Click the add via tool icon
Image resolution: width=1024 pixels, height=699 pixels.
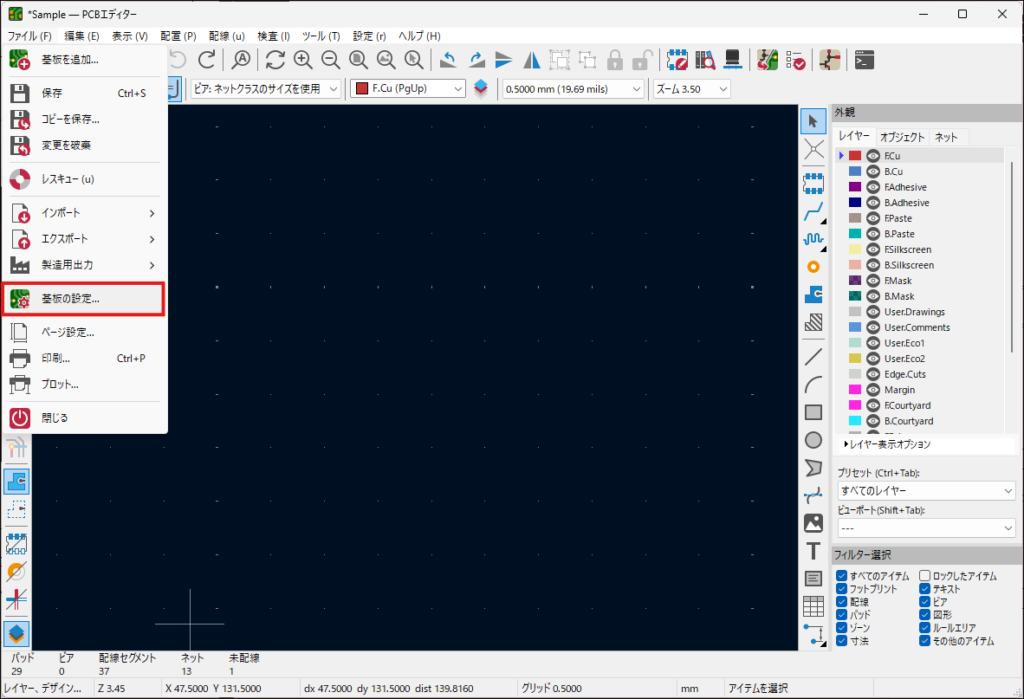(813, 267)
